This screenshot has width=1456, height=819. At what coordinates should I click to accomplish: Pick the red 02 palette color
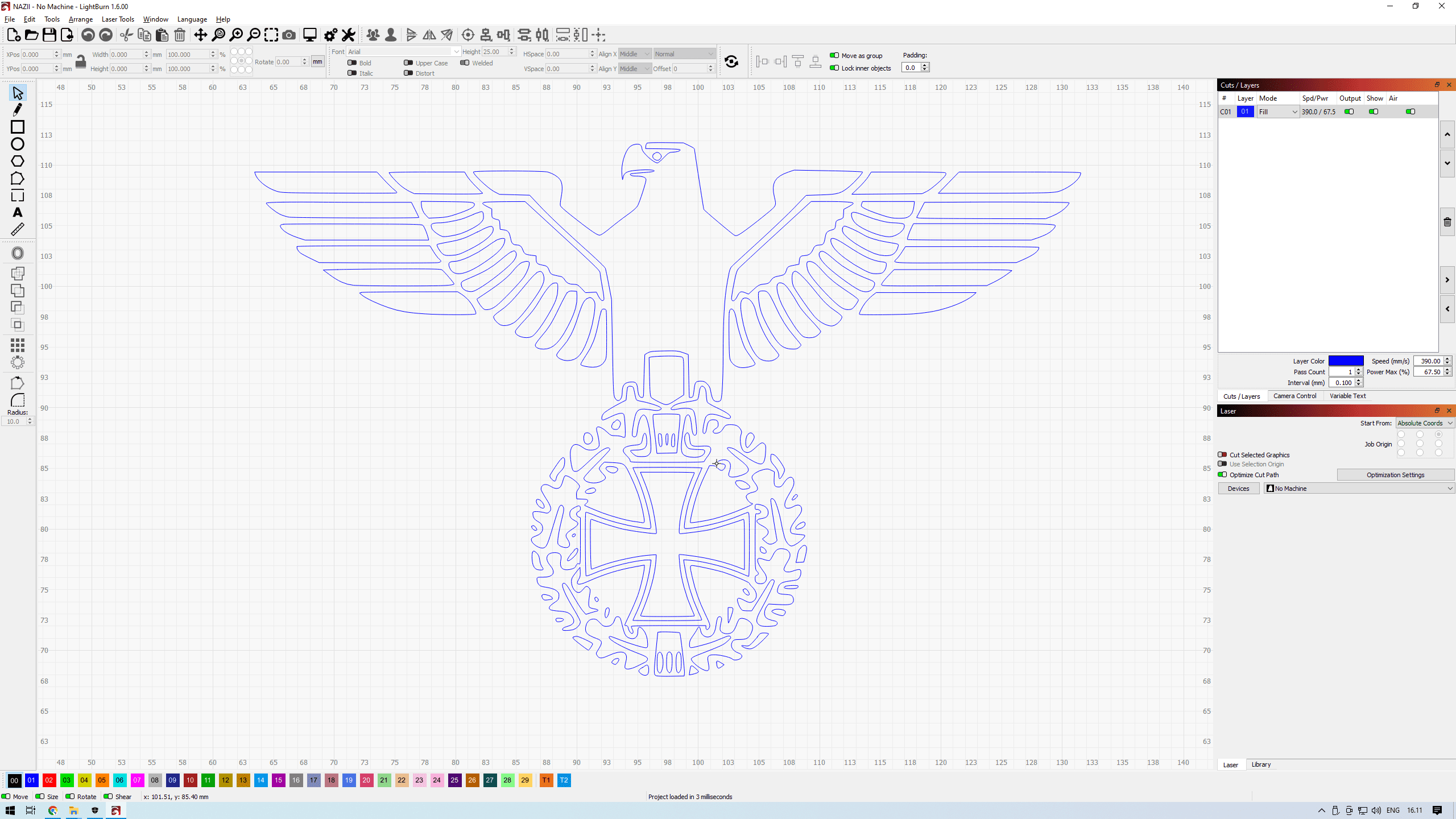(49, 780)
